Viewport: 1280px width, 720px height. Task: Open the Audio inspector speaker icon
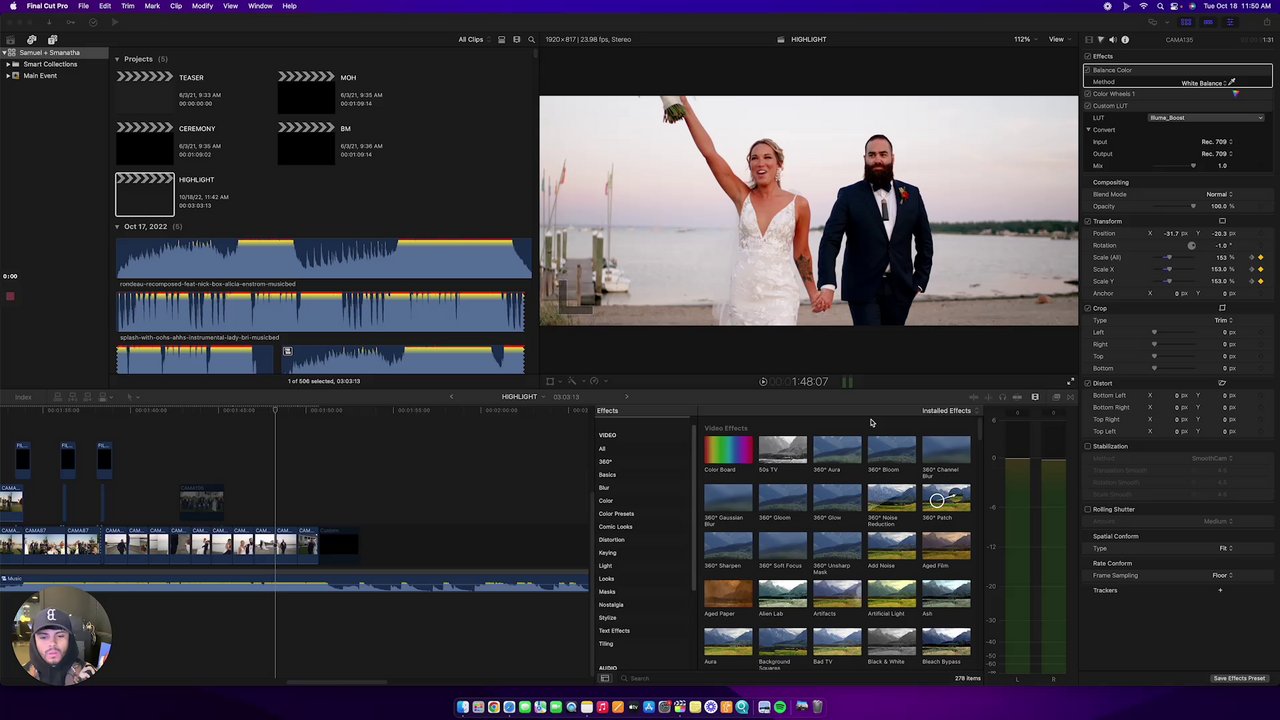tap(1112, 40)
